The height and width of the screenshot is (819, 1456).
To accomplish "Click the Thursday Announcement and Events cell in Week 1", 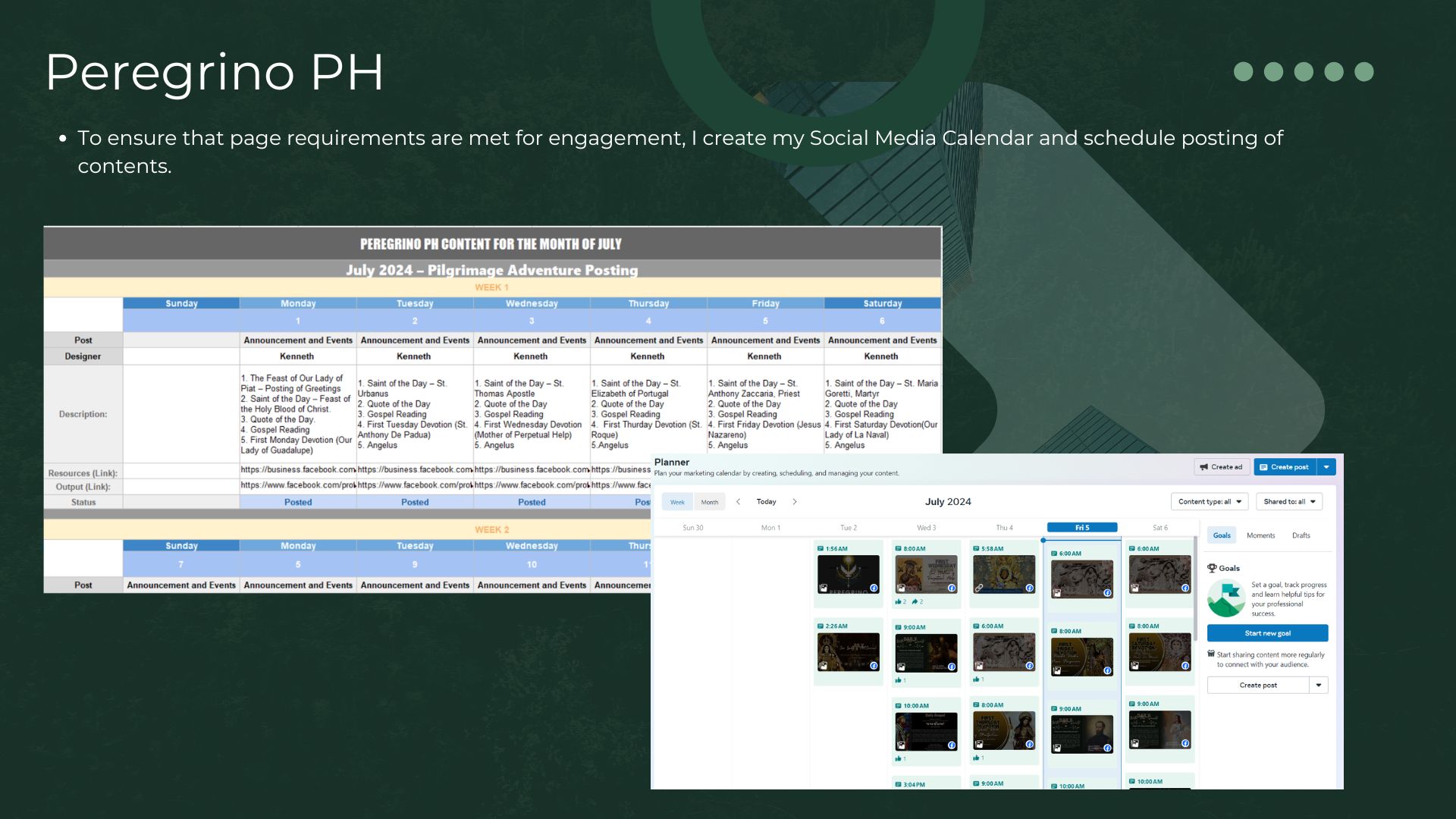I will point(648,340).
